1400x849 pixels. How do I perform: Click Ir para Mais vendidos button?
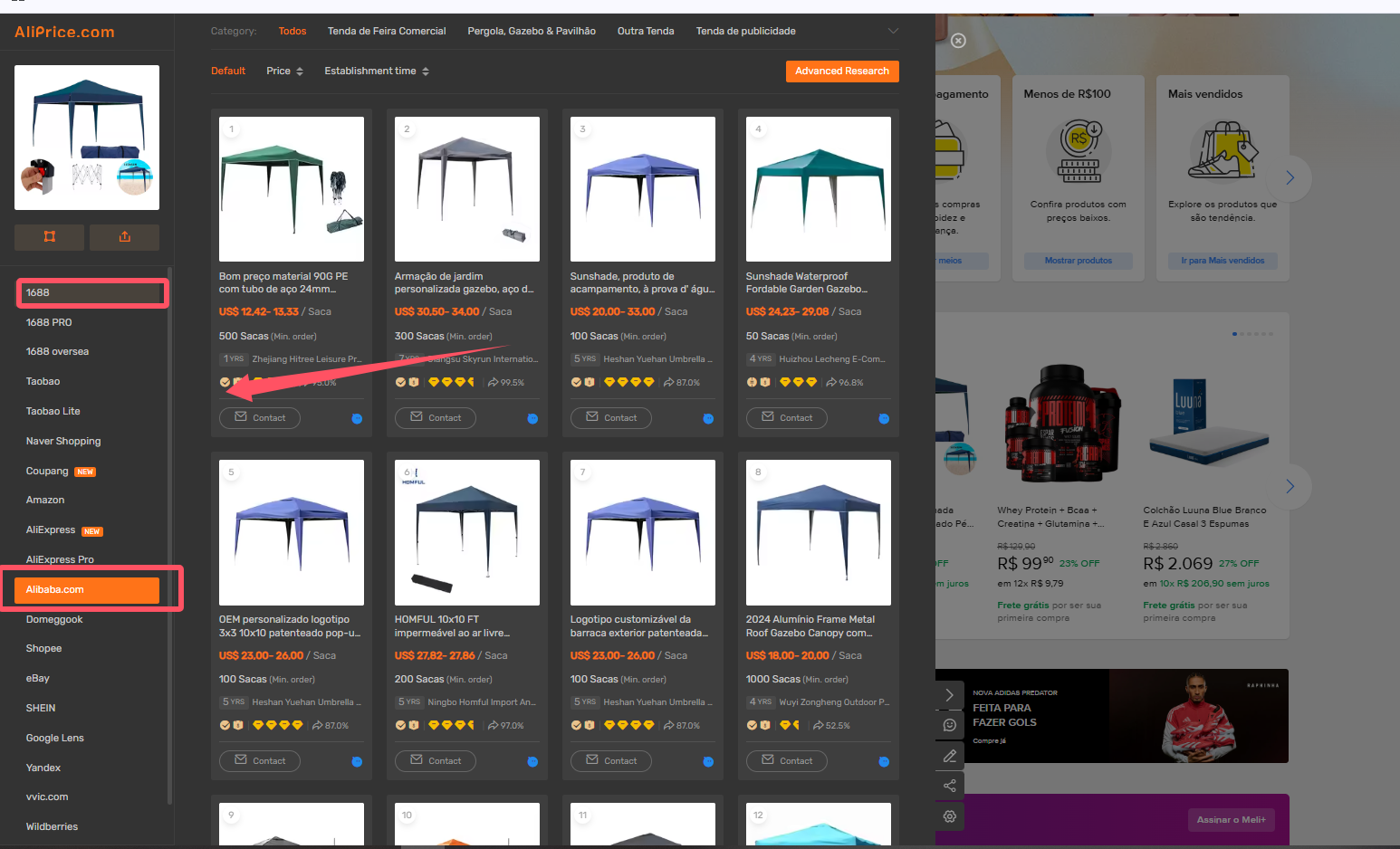click(x=1223, y=261)
